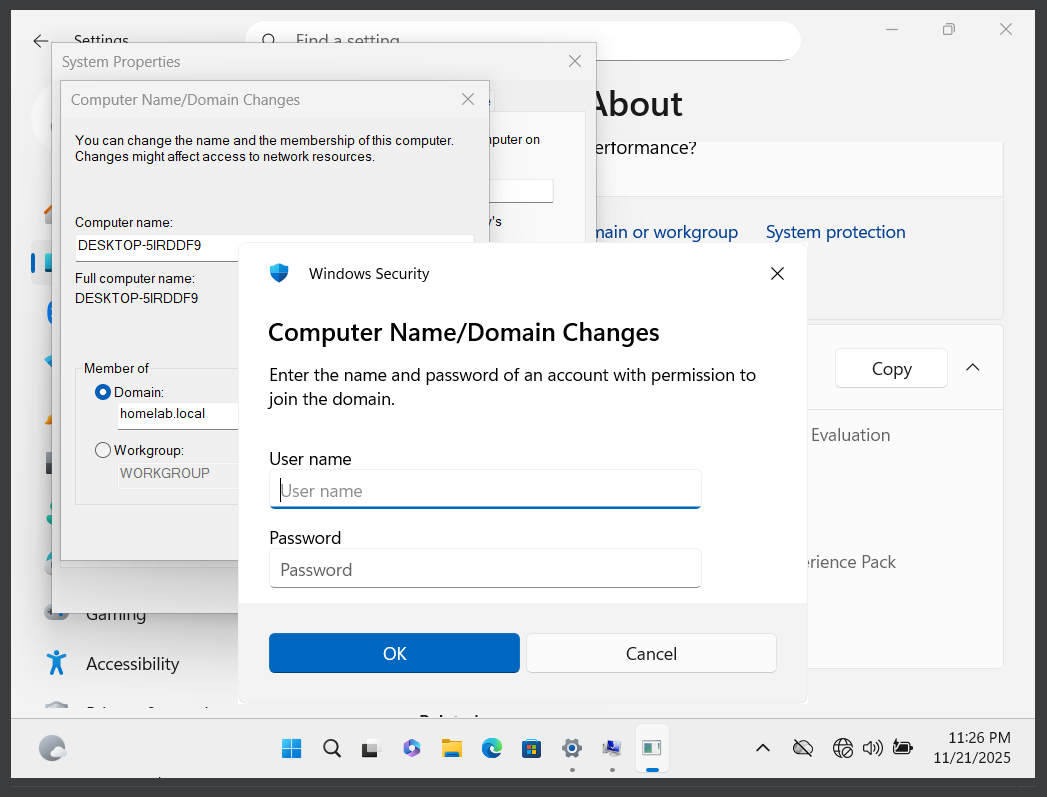
Task: Click the battery icon in the system tray
Action: [x=903, y=747]
